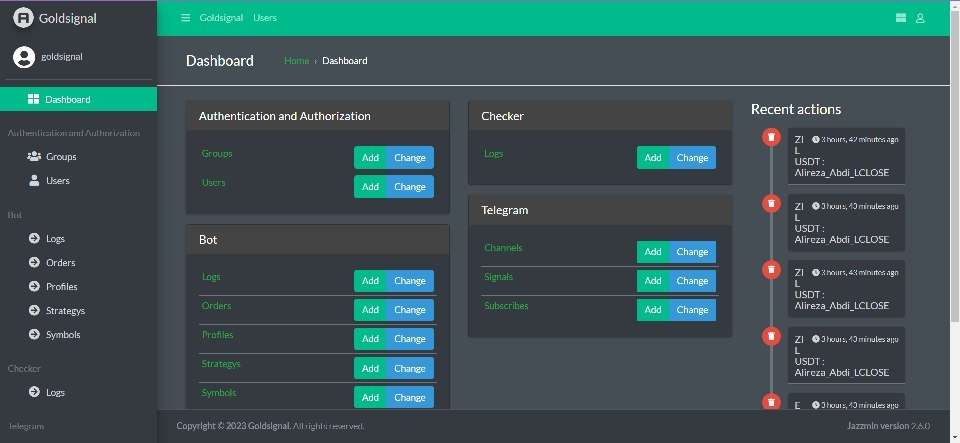
Task: Open the Orders link in Bot card
Action: 217,306
